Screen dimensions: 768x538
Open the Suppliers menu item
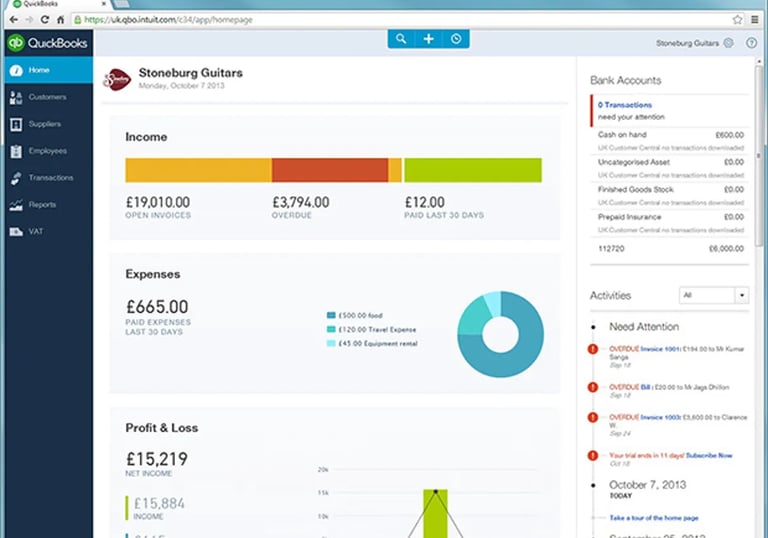[x=49, y=124]
